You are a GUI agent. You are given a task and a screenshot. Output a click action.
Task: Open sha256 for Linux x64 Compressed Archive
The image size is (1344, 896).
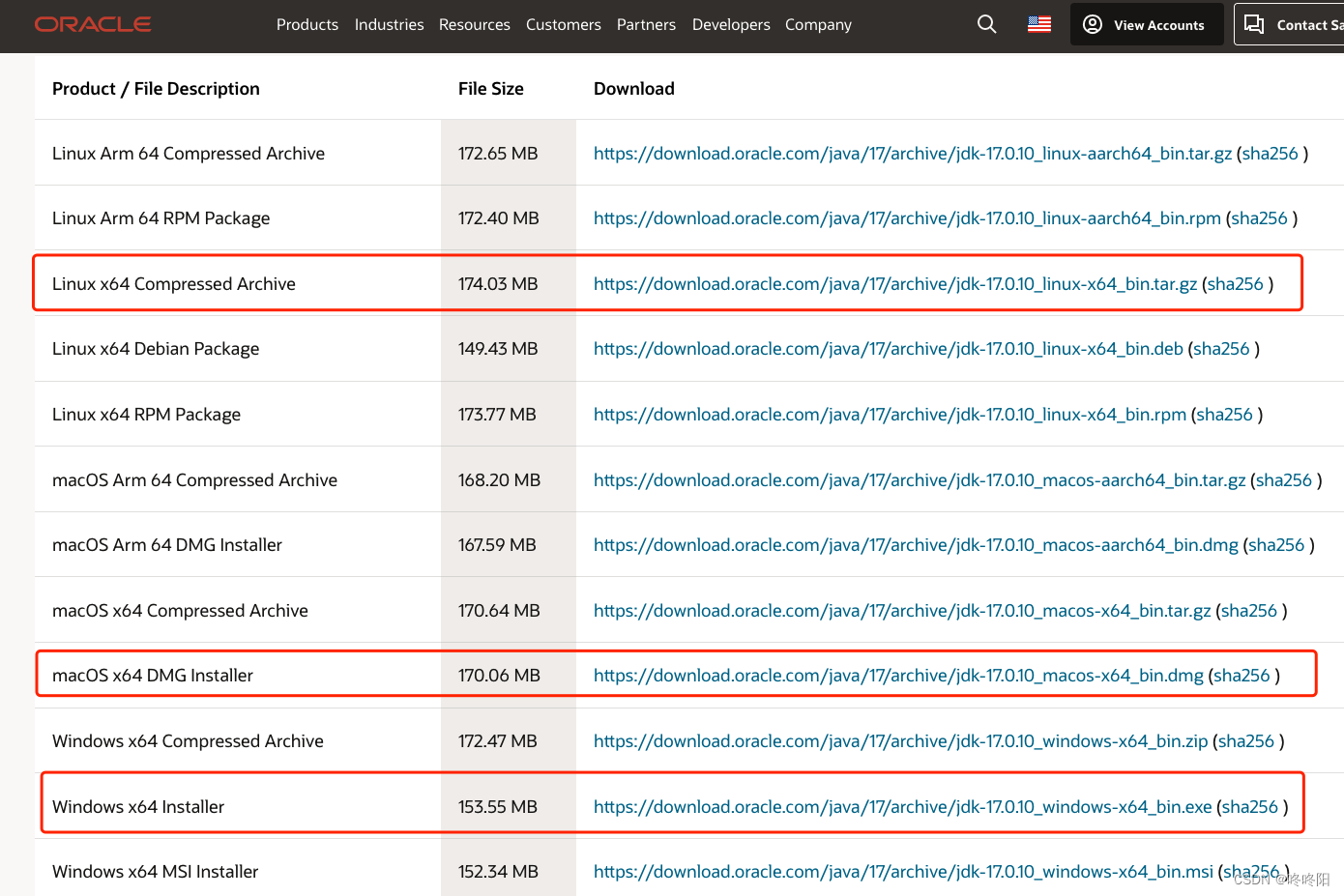pyautogui.click(x=1236, y=284)
